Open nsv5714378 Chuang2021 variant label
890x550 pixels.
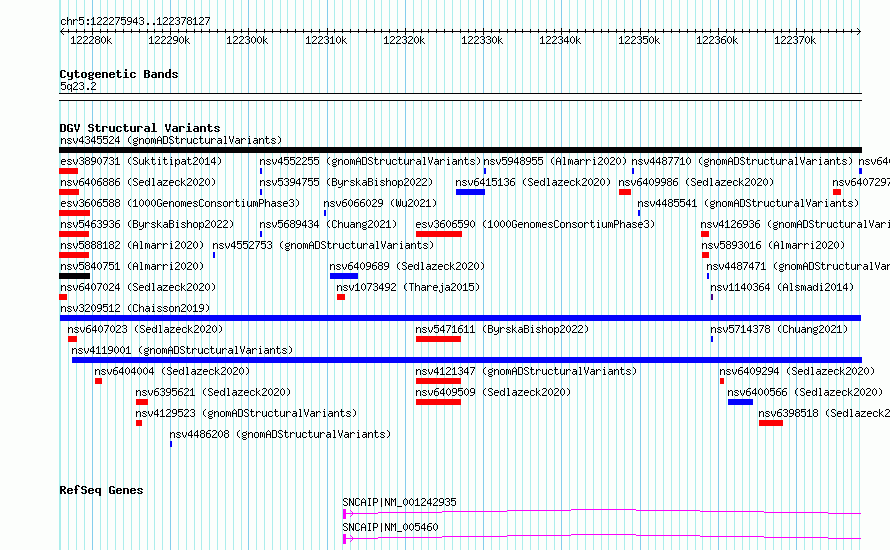click(x=779, y=329)
